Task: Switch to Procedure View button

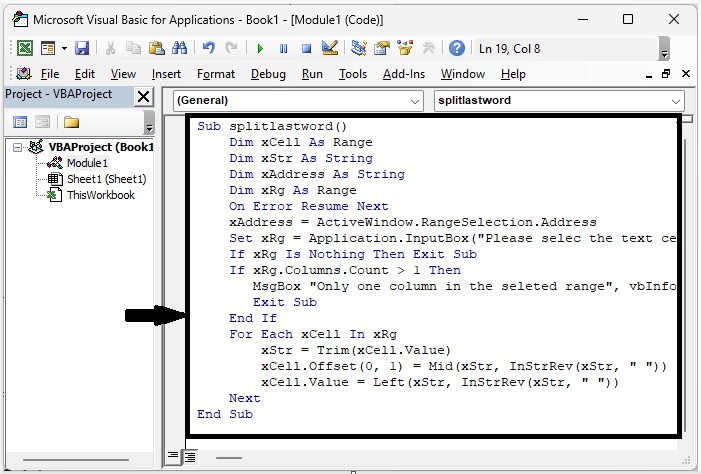Action: pyautogui.click(x=173, y=457)
